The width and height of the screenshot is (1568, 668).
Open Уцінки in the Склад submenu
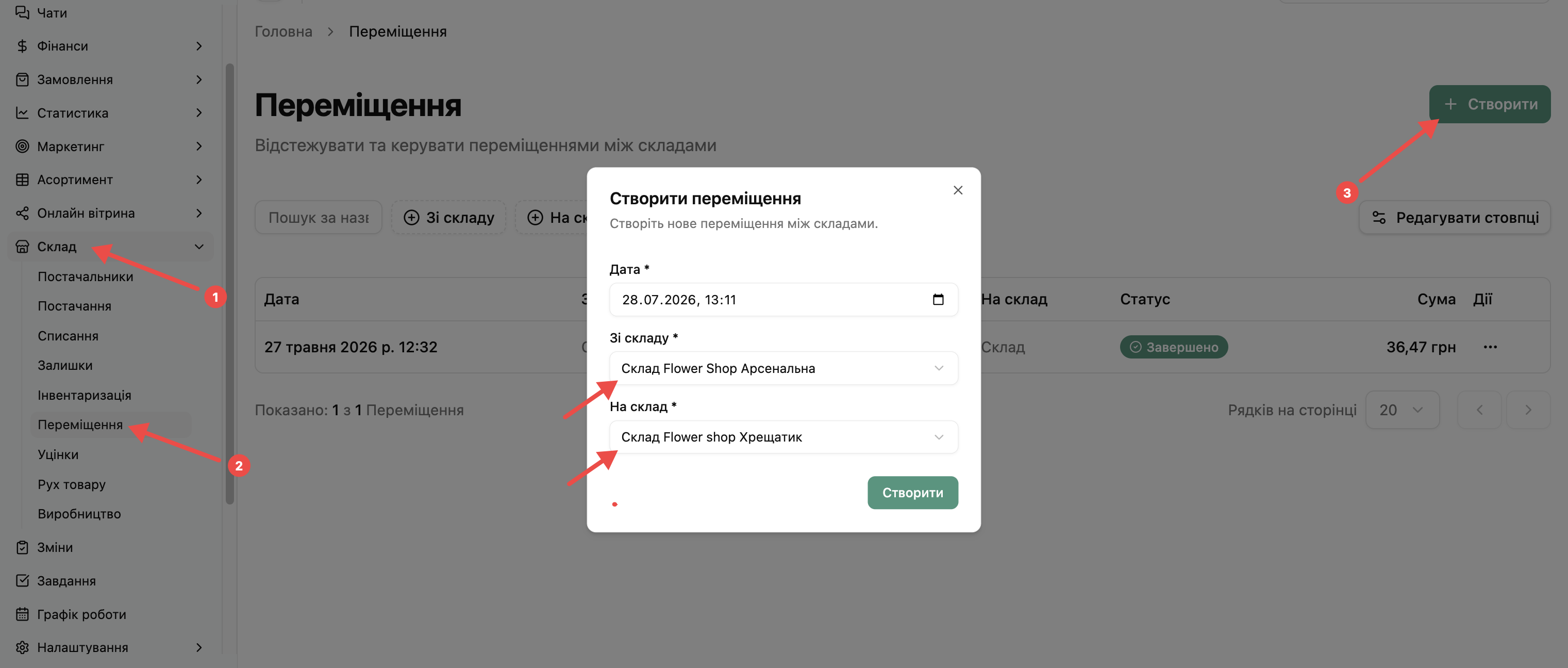(58, 455)
